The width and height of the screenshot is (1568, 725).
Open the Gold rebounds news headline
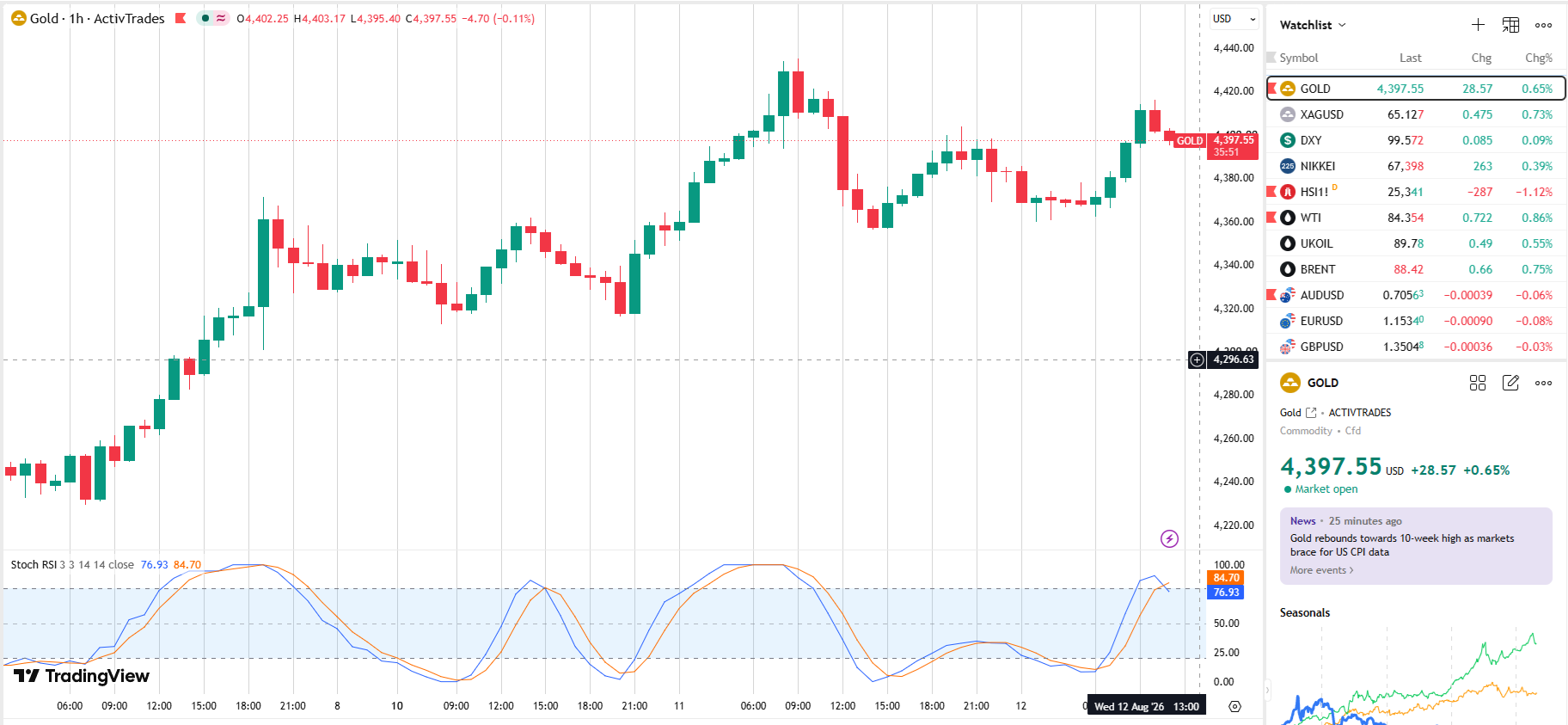pos(1402,545)
